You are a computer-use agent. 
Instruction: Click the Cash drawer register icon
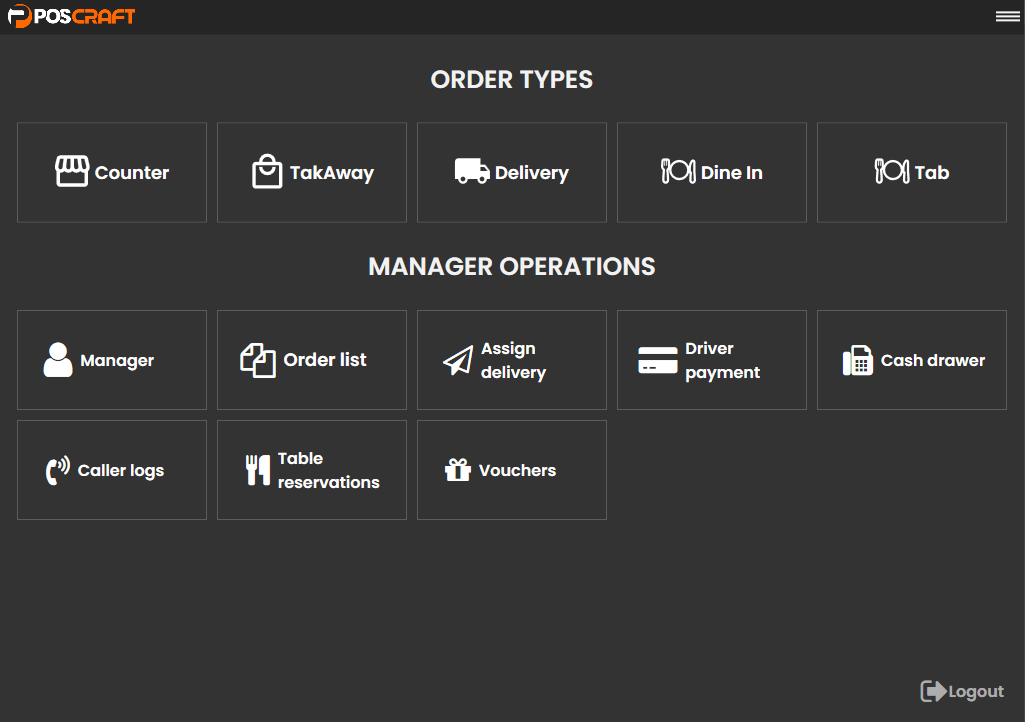858,360
